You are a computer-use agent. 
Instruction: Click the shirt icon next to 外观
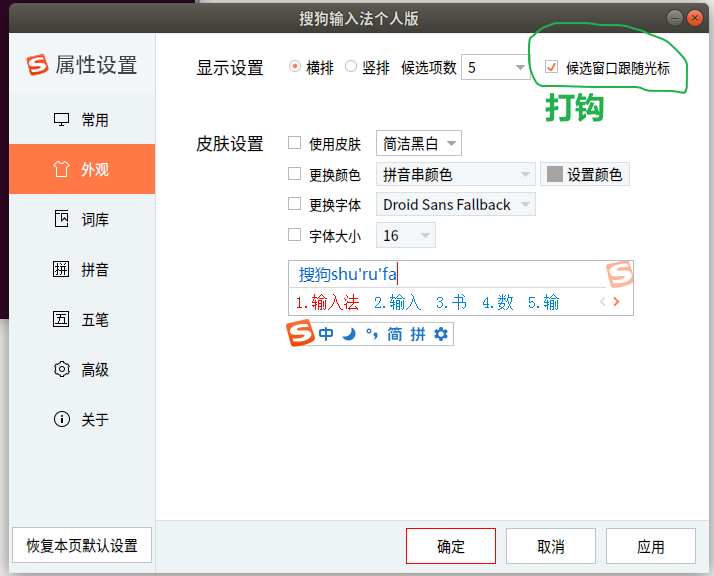(61, 169)
